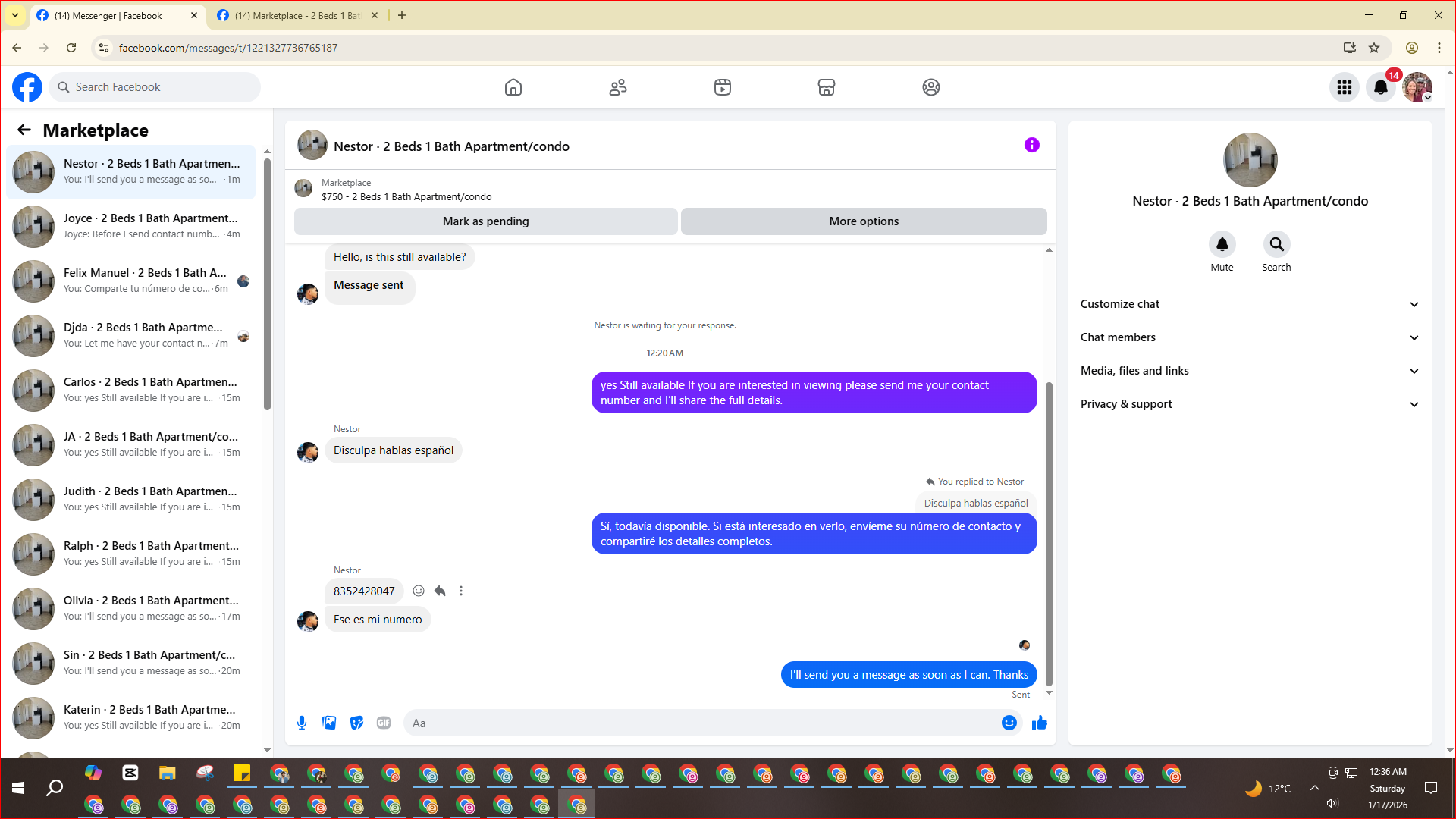Open the GIF picker icon
Screen dimensions: 1456x819
(384, 723)
